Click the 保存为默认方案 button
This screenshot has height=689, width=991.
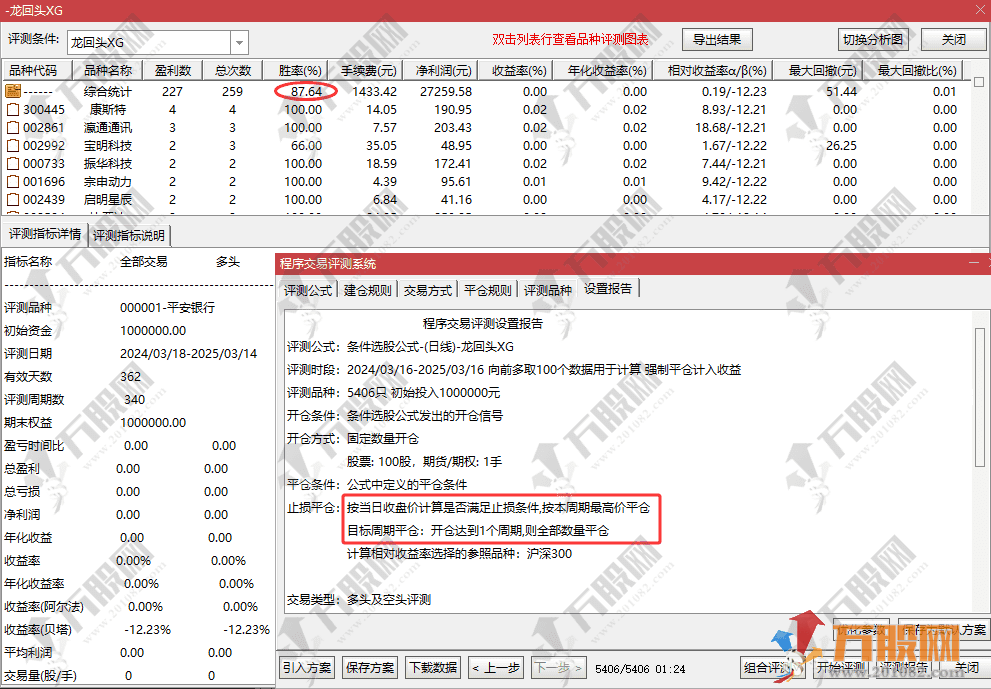(944, 630)
